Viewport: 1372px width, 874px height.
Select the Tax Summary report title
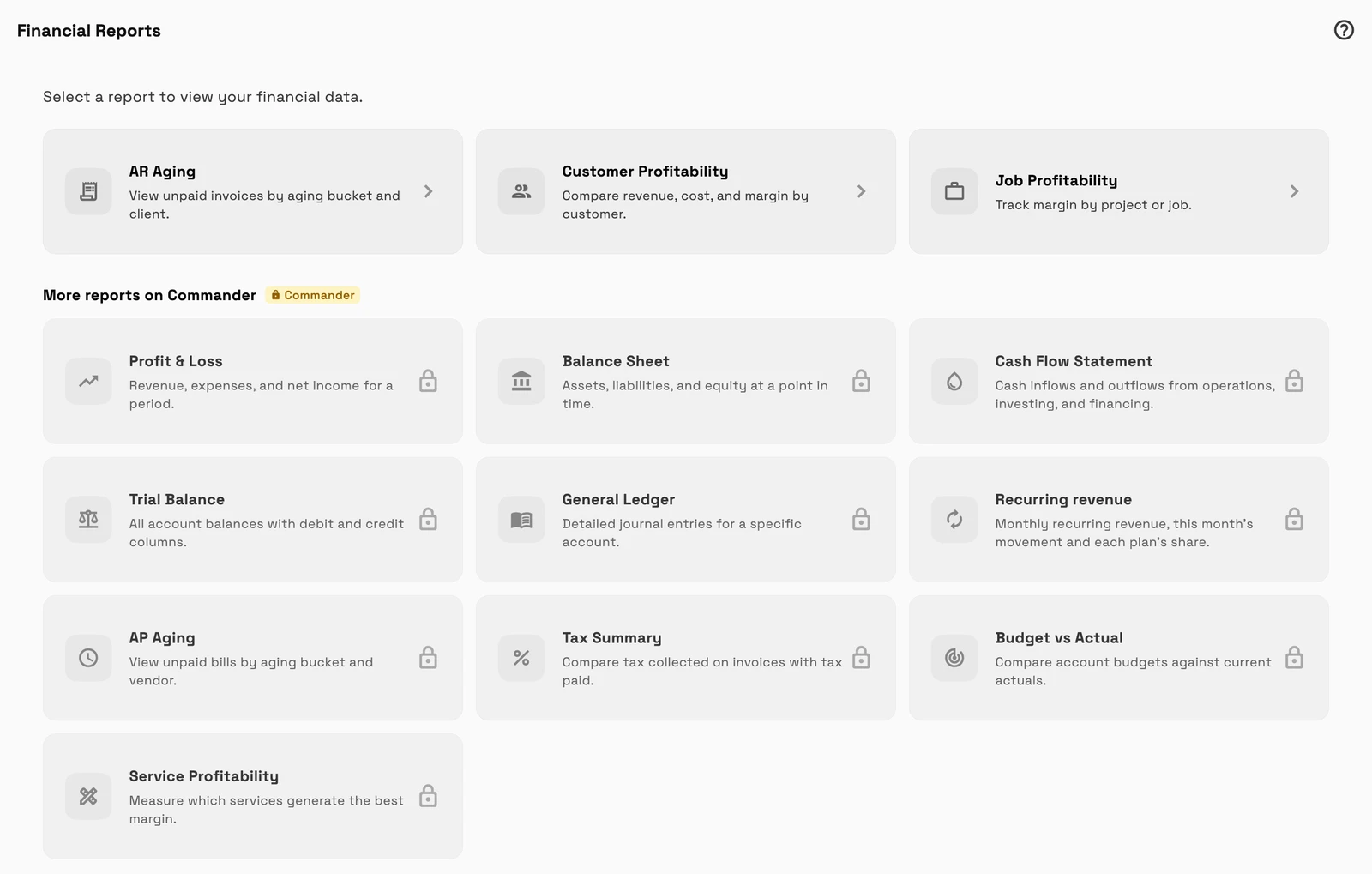click(611, 638)
